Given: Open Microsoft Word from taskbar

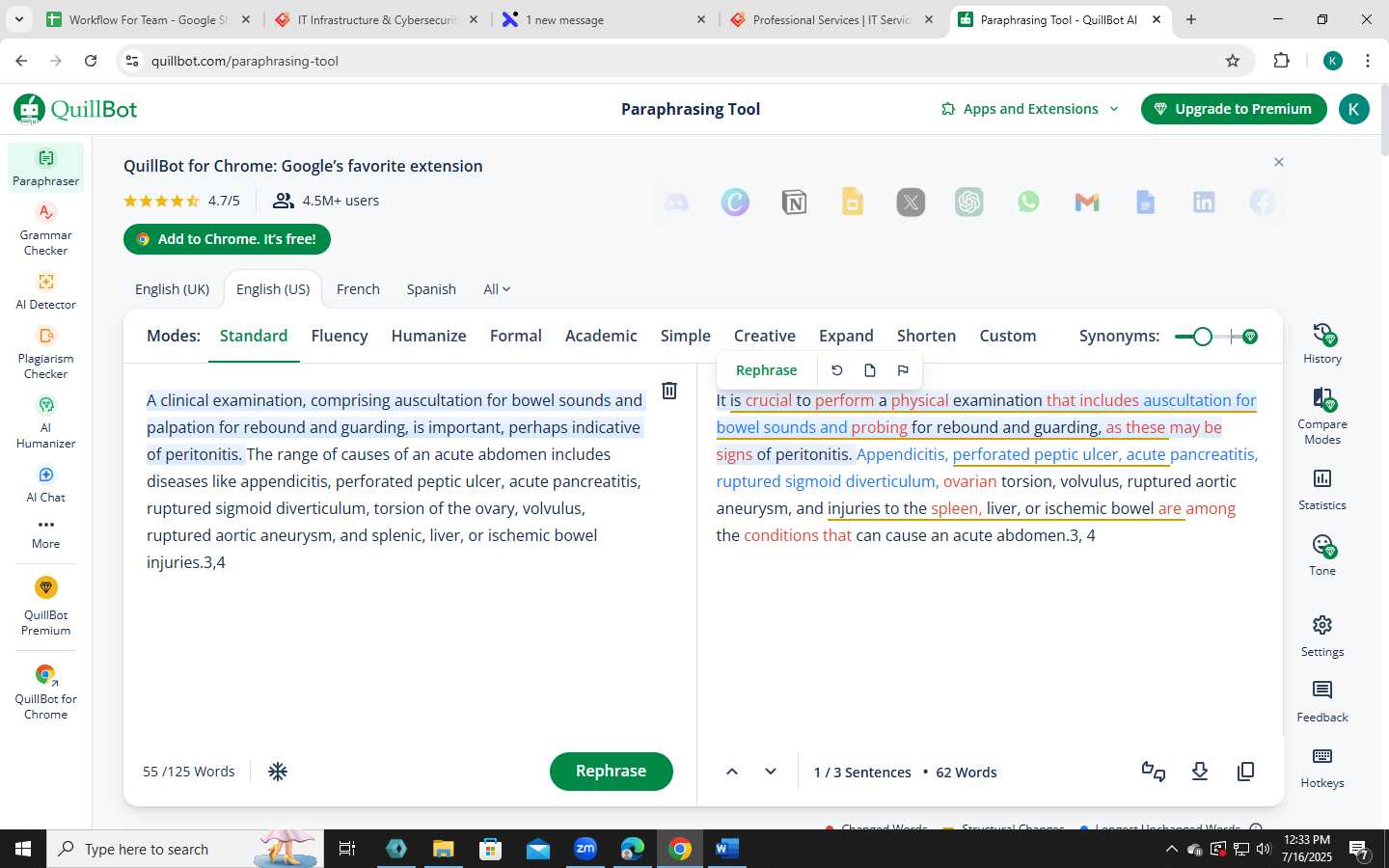Looking at the screenshot, I should coord(727,849).
